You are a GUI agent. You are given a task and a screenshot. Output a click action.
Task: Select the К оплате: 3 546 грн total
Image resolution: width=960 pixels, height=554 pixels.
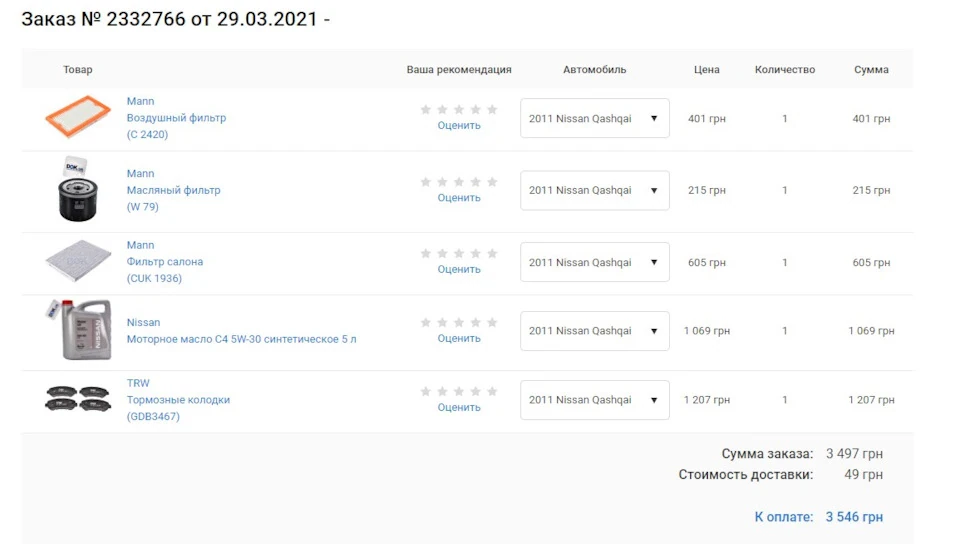[x=819, y=517]
